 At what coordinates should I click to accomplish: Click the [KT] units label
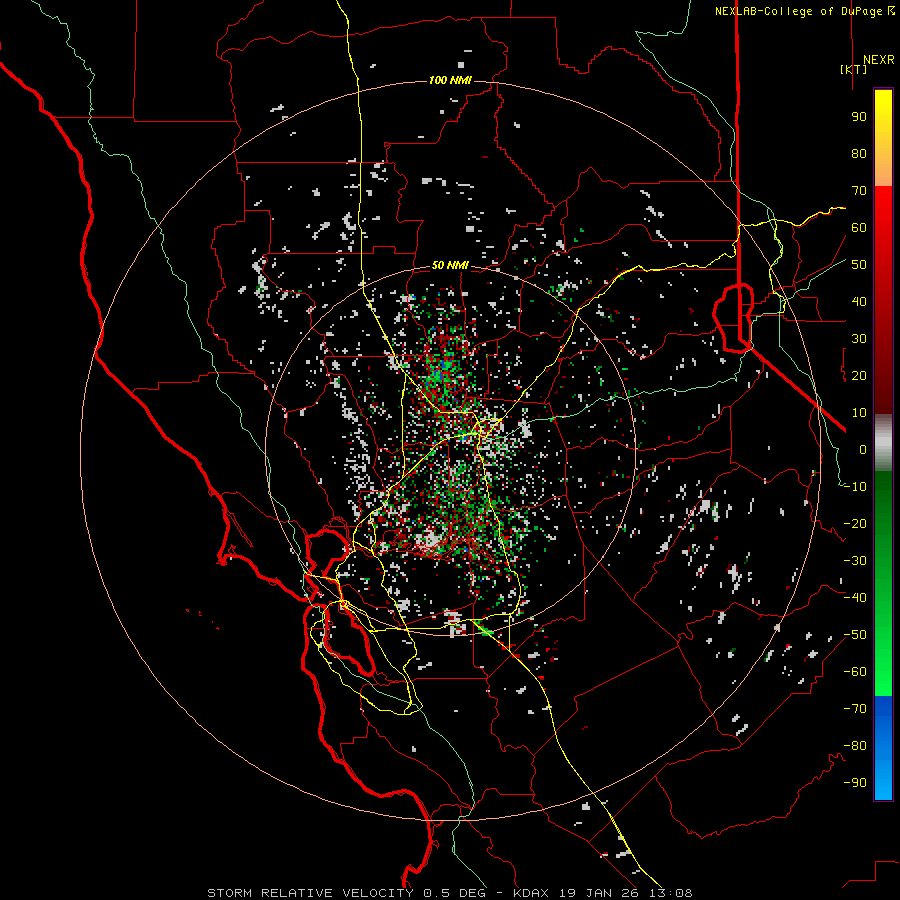pos(854,69)
